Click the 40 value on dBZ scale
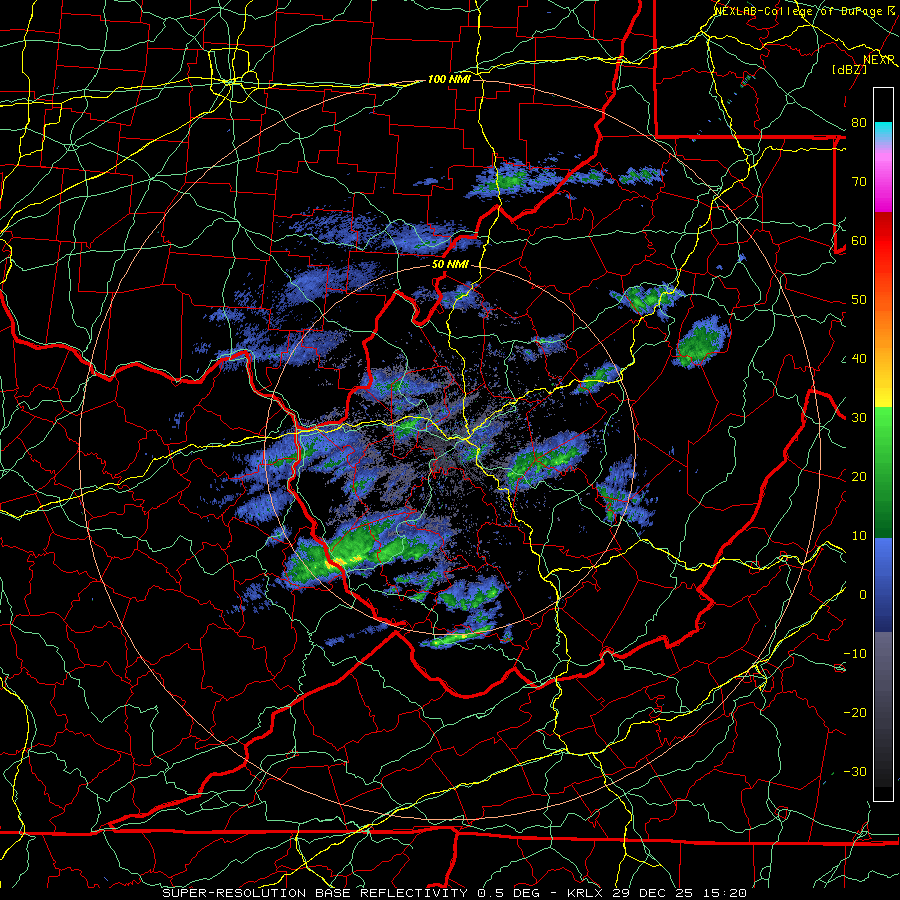Viewport: 900px width, 900px height. pos(859,359)
